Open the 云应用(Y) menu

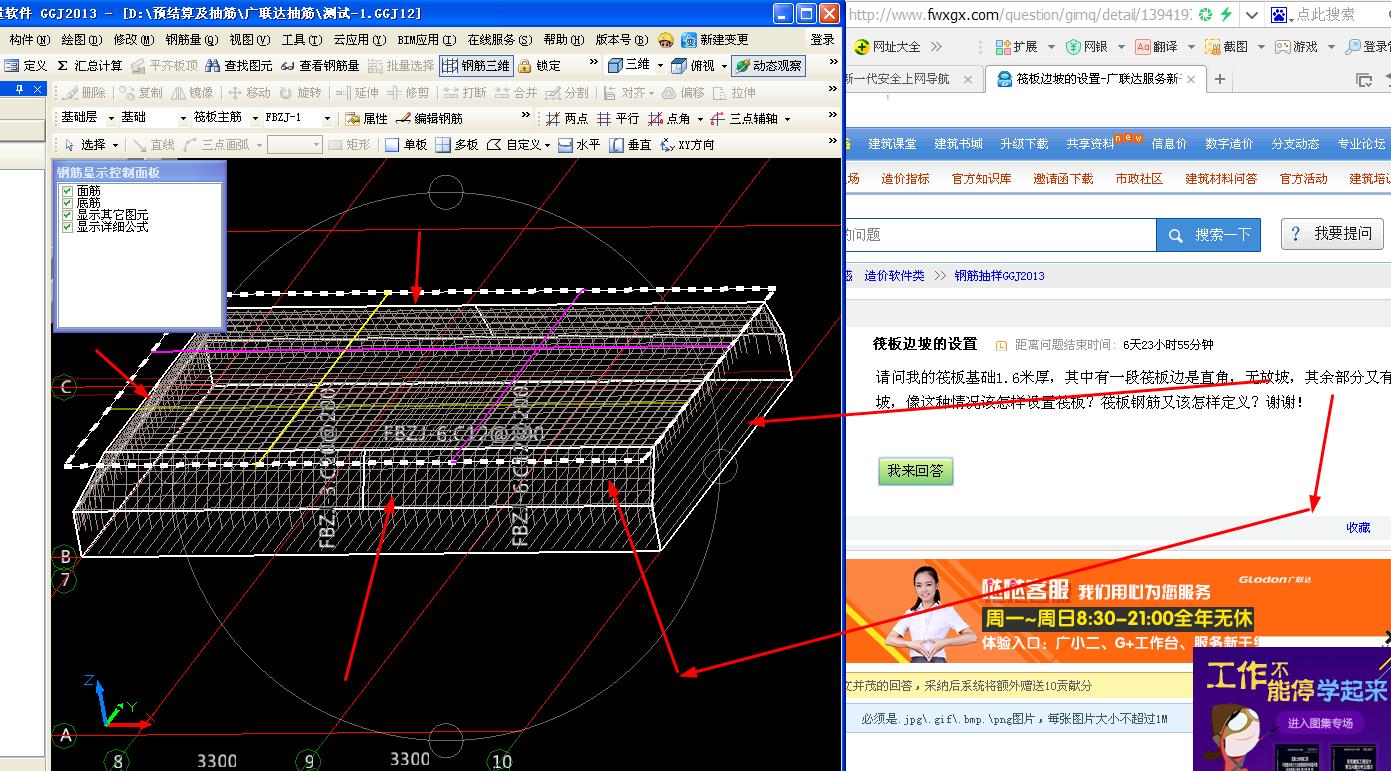(359, 40)
